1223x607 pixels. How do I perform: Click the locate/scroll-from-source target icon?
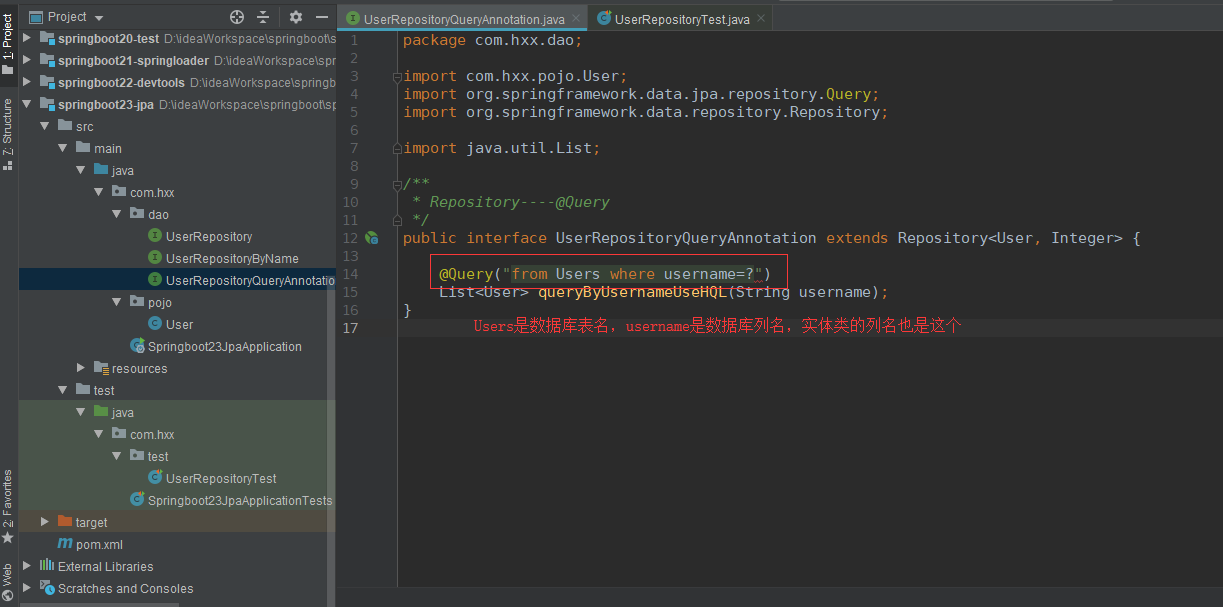pos(237,17)
